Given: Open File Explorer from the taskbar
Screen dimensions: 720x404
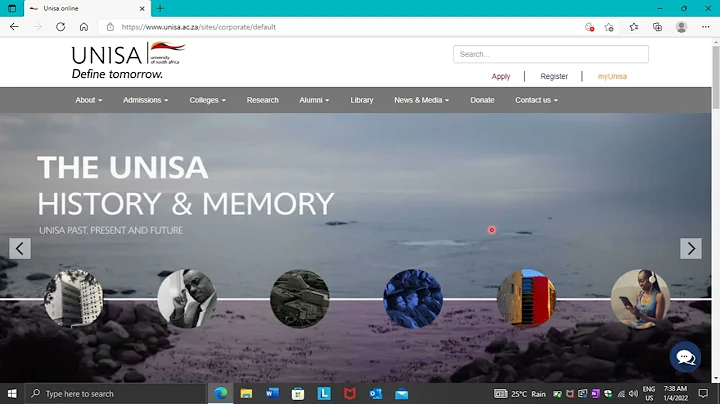Looking at the screenshot, I should pyautogui.click(x=246, y=393).
